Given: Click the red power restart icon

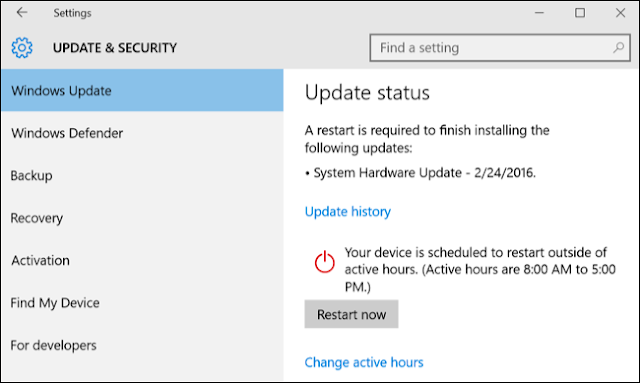Looking at the screenshot, I should coord(324,262).
